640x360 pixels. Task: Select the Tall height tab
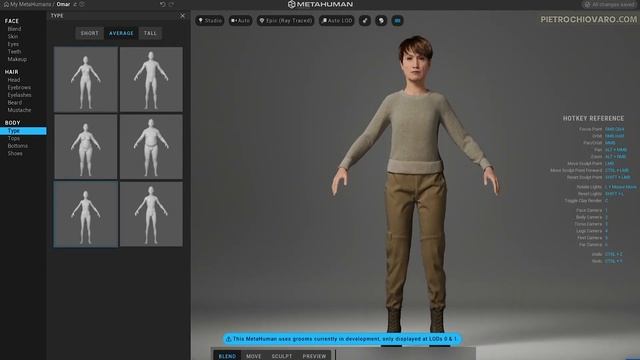[x=150, y=33]
